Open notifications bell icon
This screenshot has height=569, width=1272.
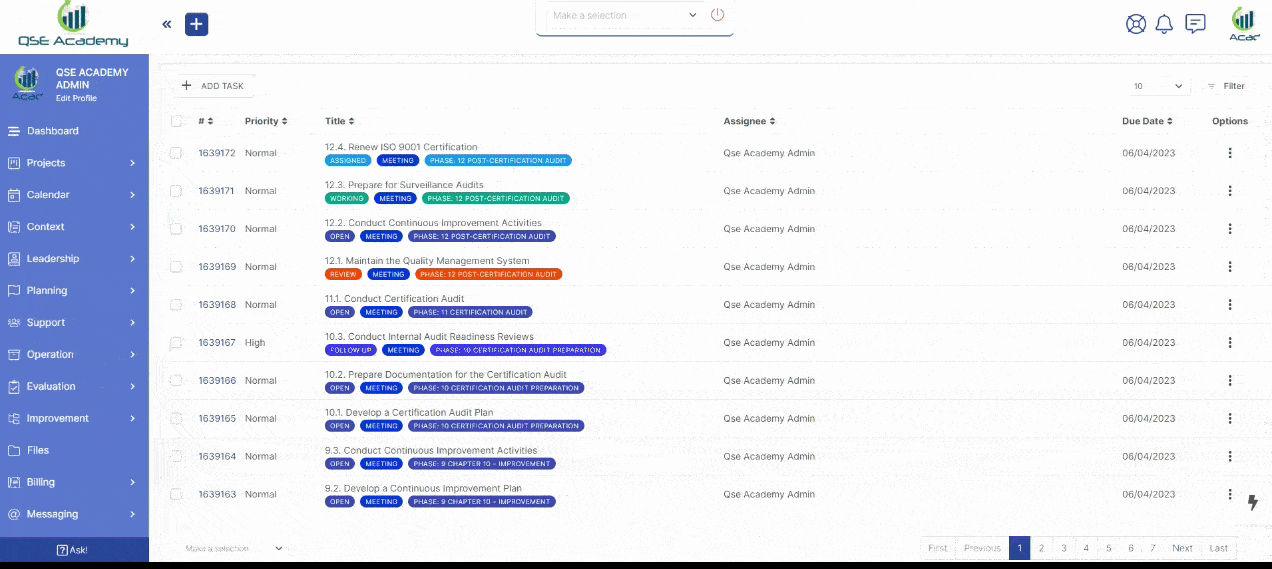[1164, 24]
